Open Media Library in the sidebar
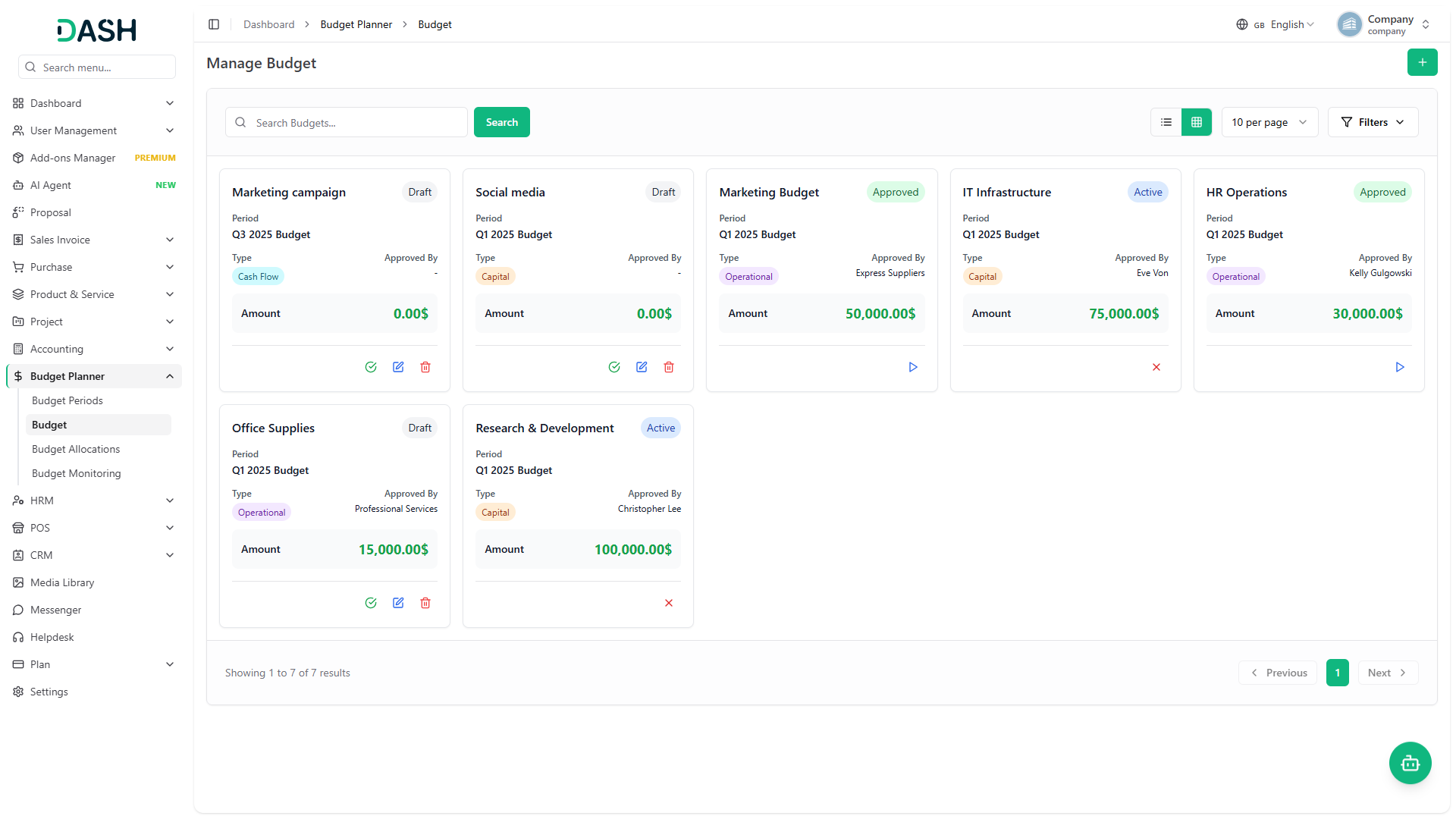The width and height of the screenshot is (1456, 819). [94, 582]
